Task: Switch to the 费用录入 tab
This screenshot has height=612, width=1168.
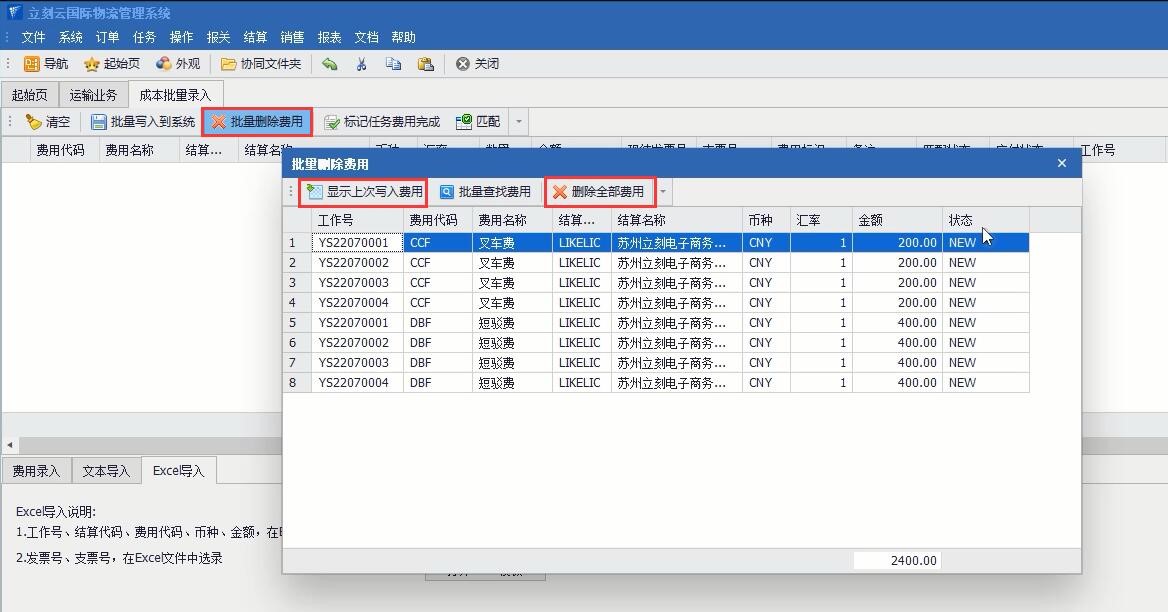Action: [36, 471]
